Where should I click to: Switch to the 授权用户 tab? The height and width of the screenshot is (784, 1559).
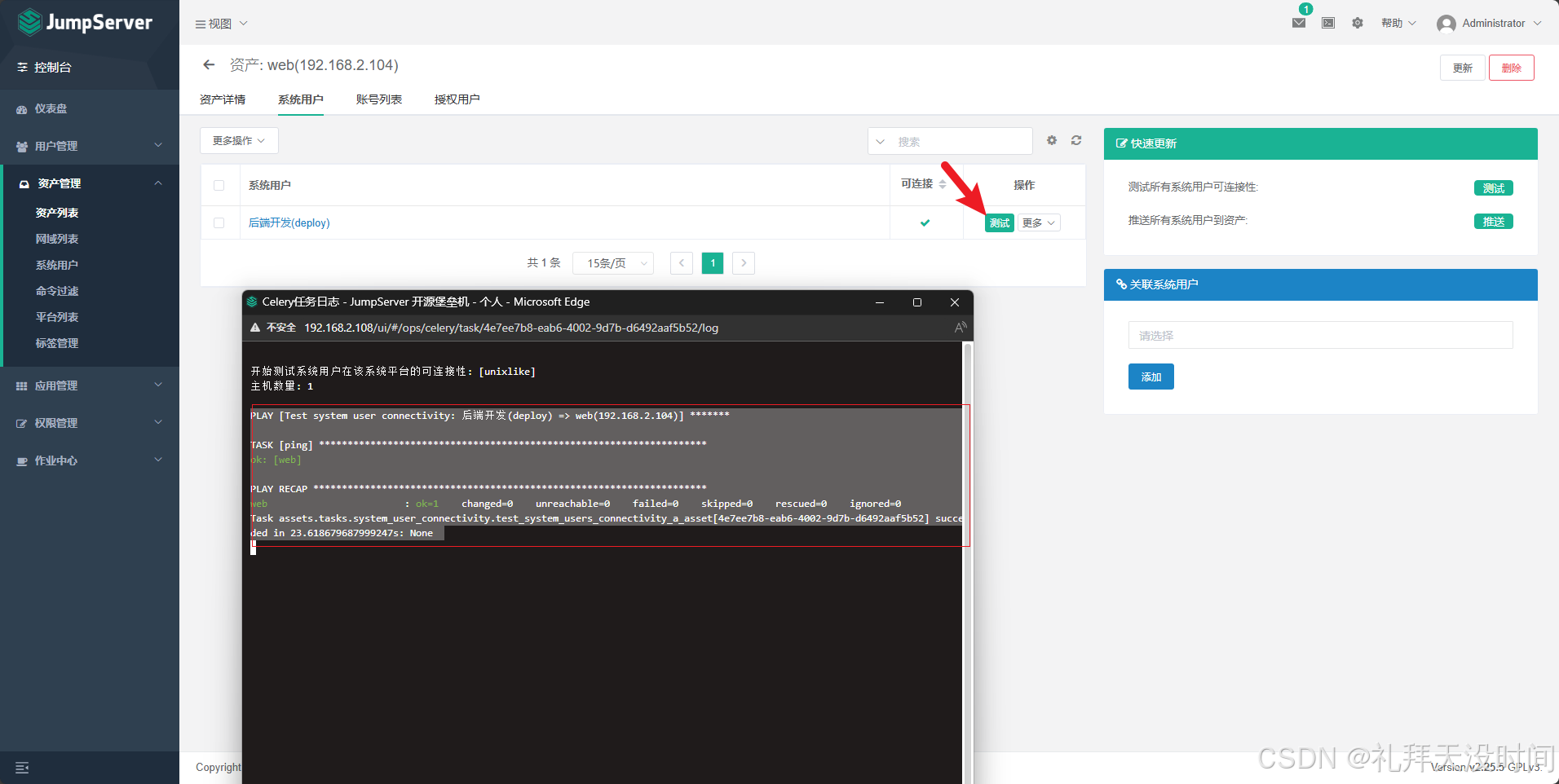(457, 99)
